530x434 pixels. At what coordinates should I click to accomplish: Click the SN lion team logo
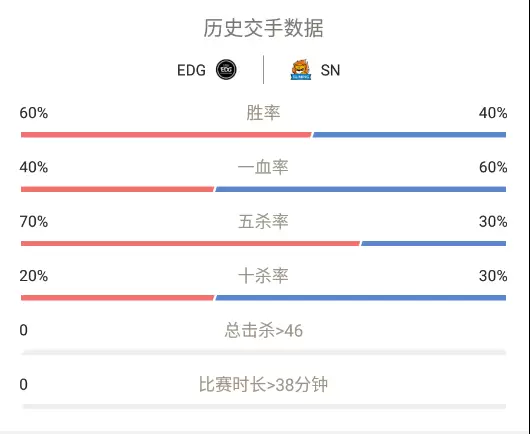click(300, 70)
